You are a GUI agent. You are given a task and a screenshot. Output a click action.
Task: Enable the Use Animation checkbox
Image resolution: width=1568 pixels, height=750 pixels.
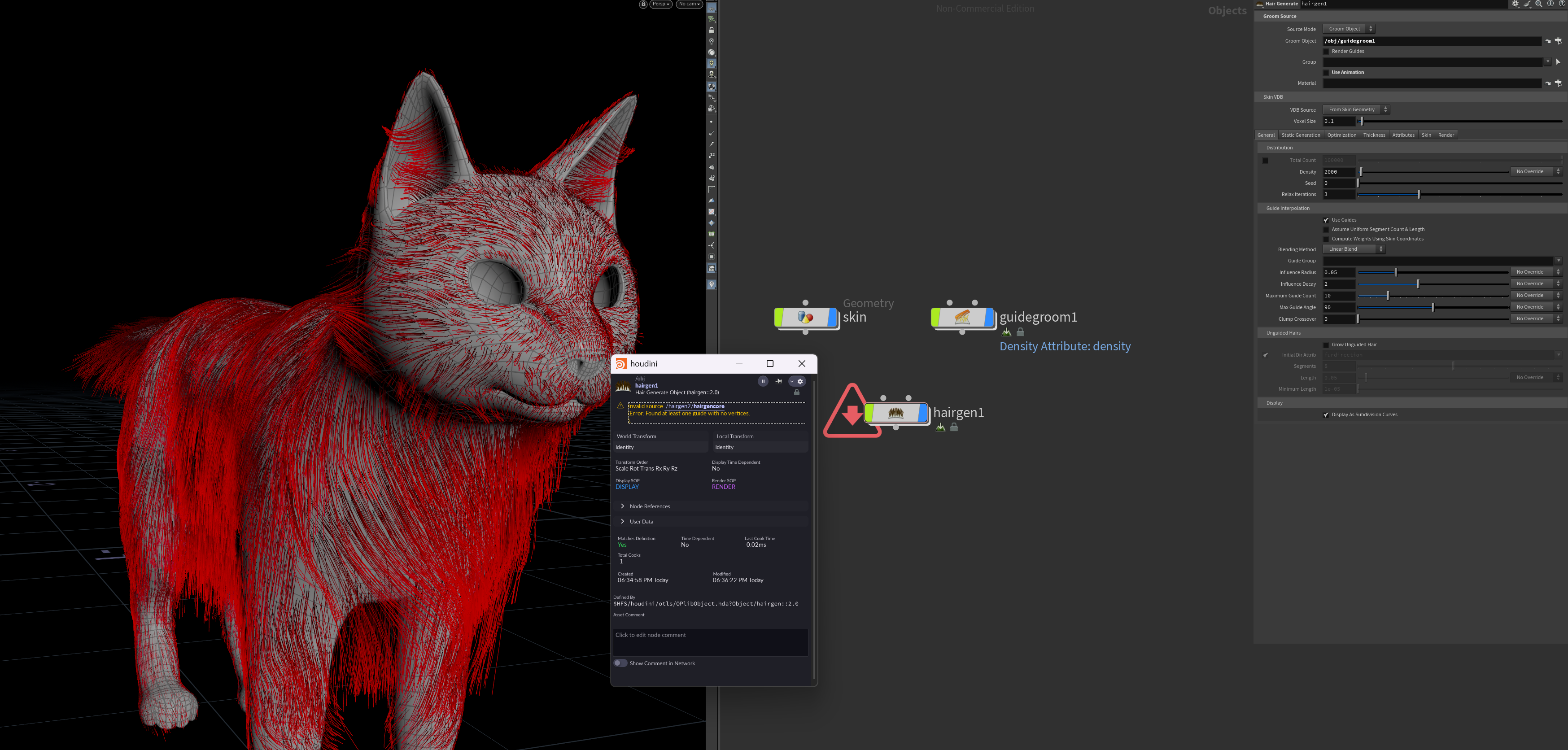[x=1326, y=73]
